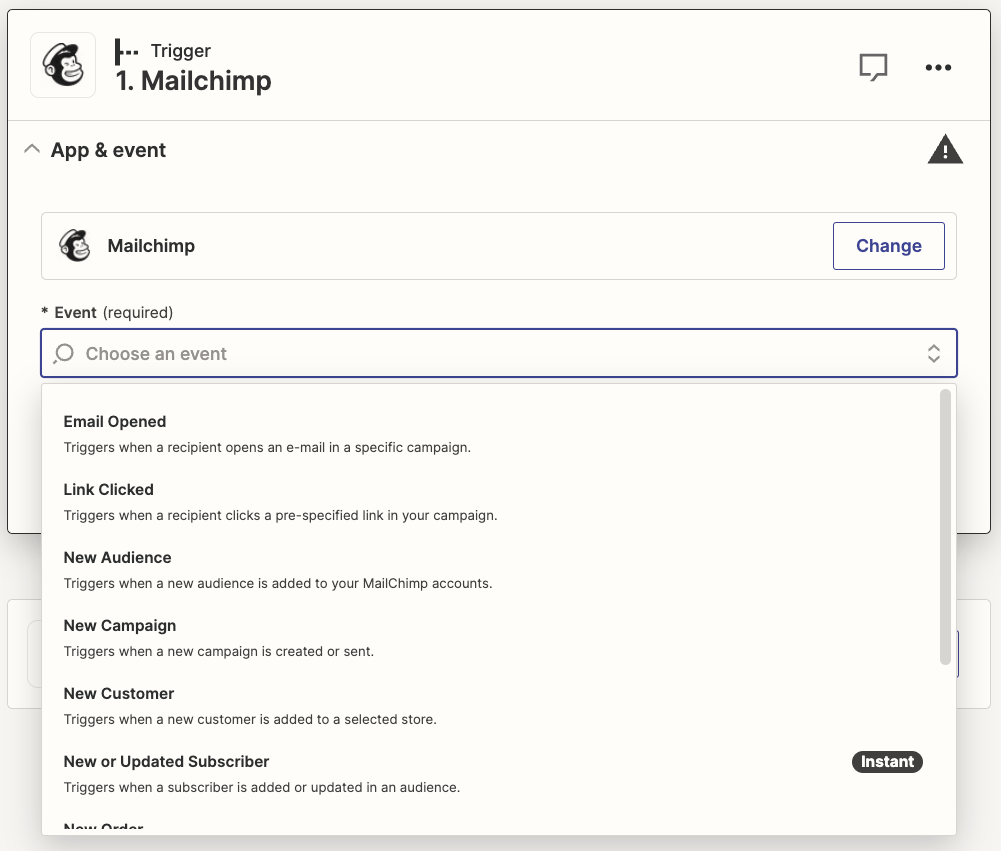Collapse the App & event section chevron
Screen dimensions: 1001x851
(32, 149)
